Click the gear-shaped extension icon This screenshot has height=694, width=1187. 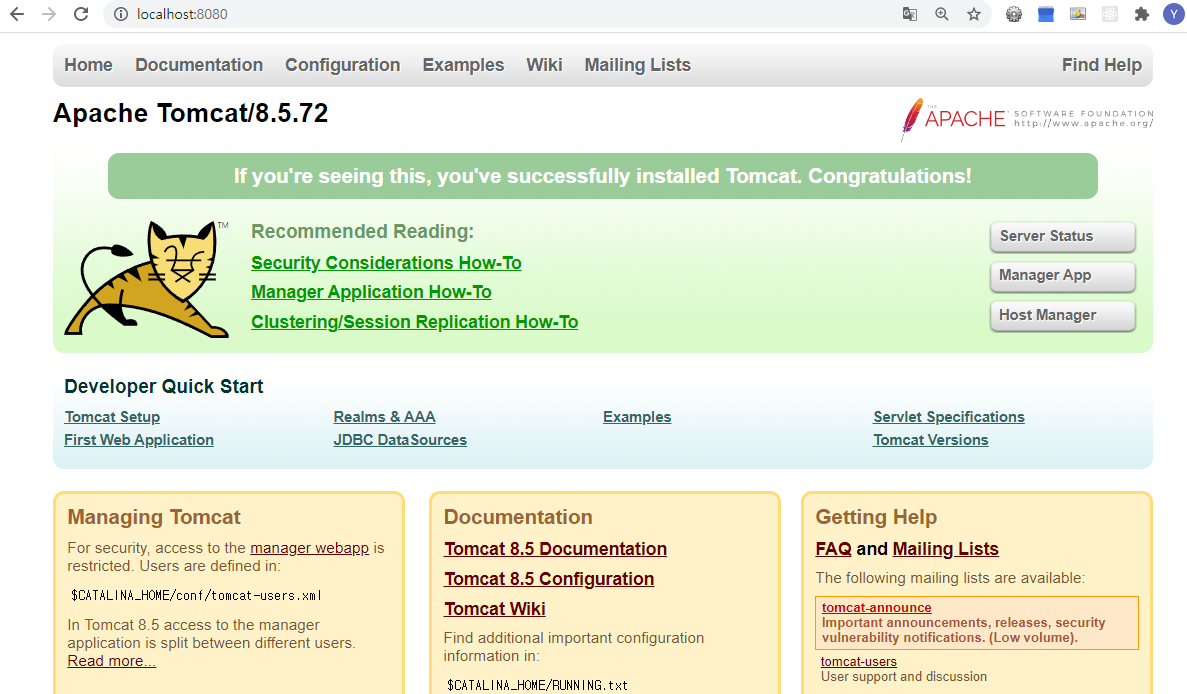(1014, 14)
